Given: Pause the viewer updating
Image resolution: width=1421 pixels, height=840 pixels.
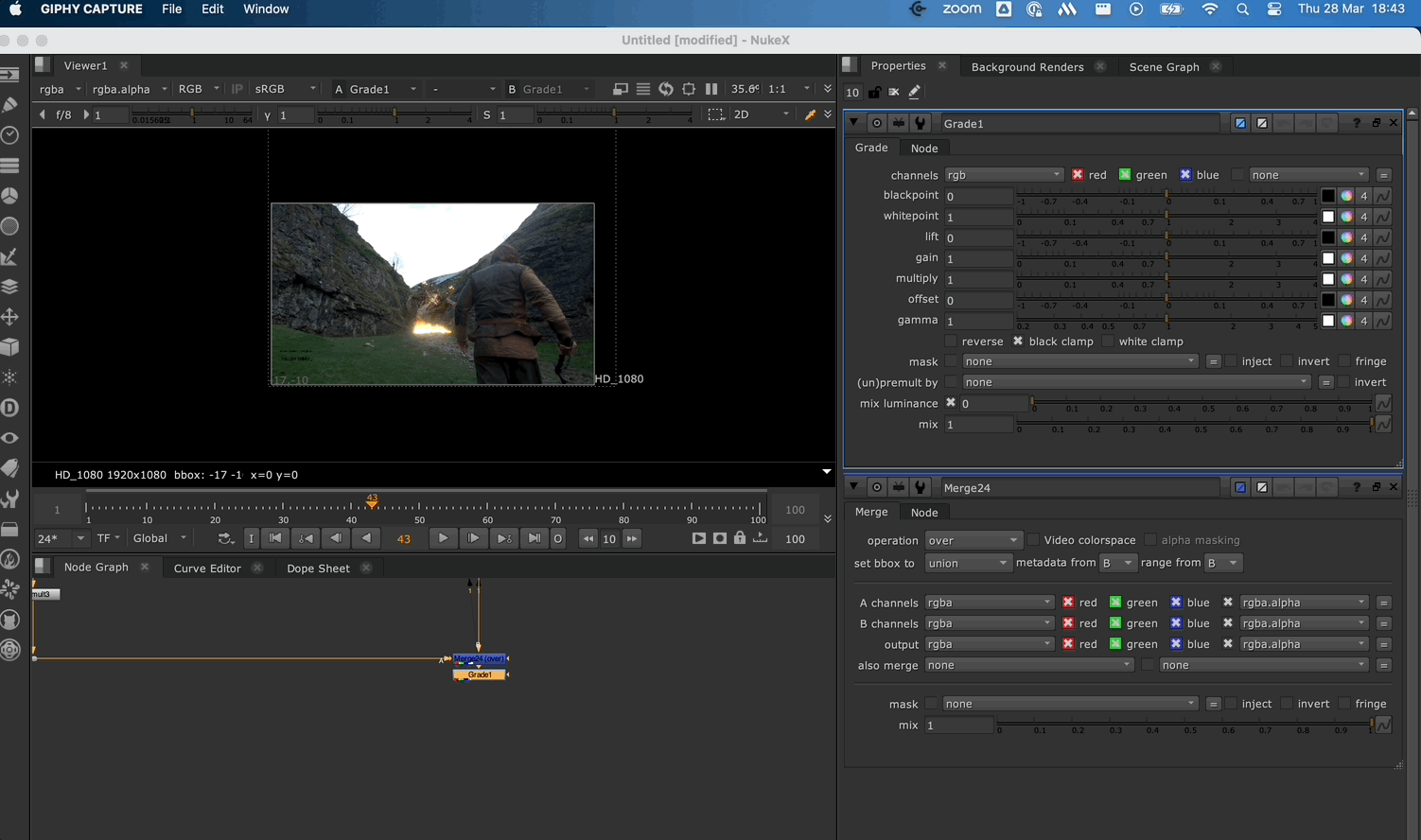Looking at the screenshot, I should point(711,89).
